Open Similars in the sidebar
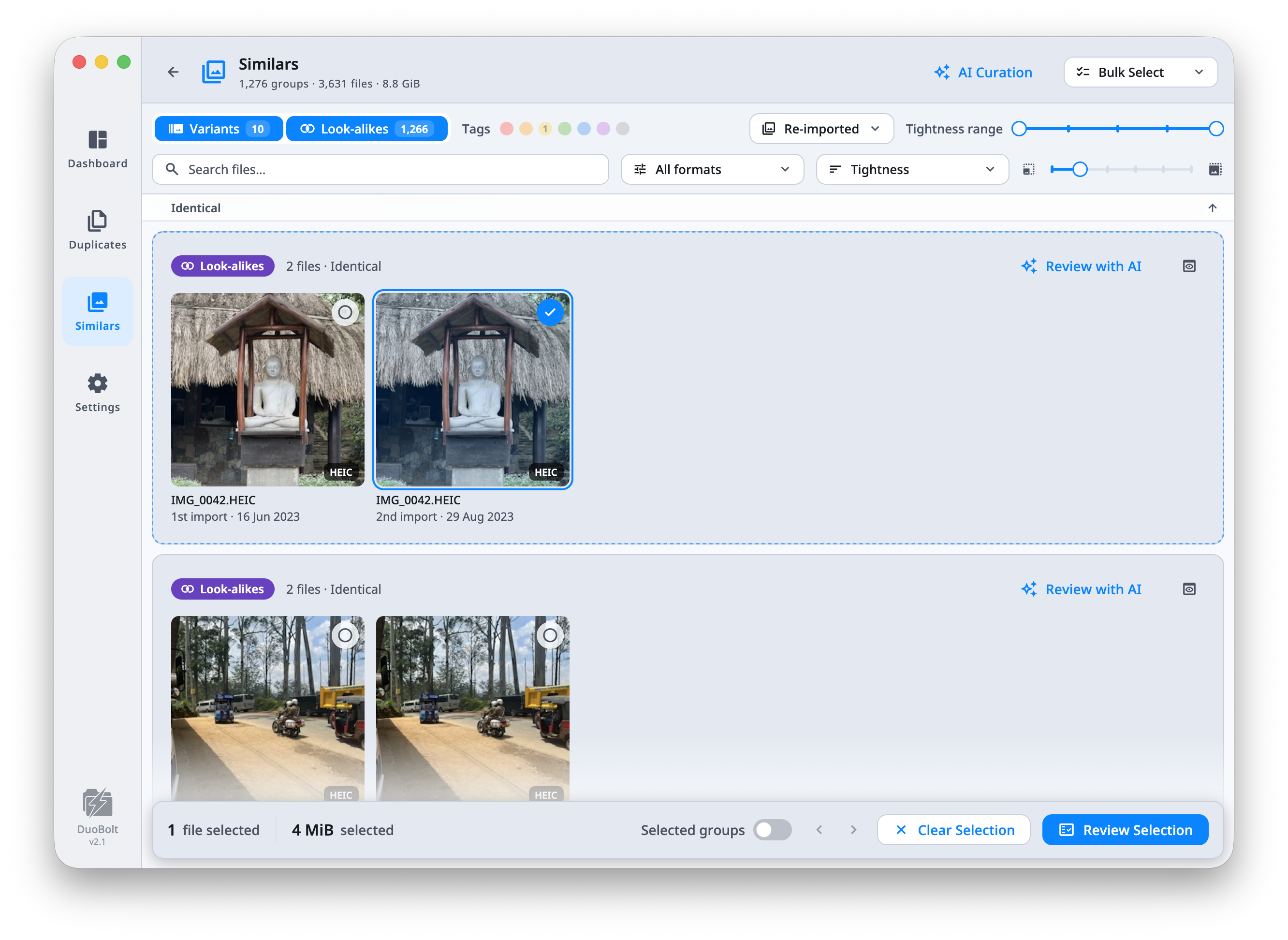The image size is (1288, 940). tap(97, 311)
